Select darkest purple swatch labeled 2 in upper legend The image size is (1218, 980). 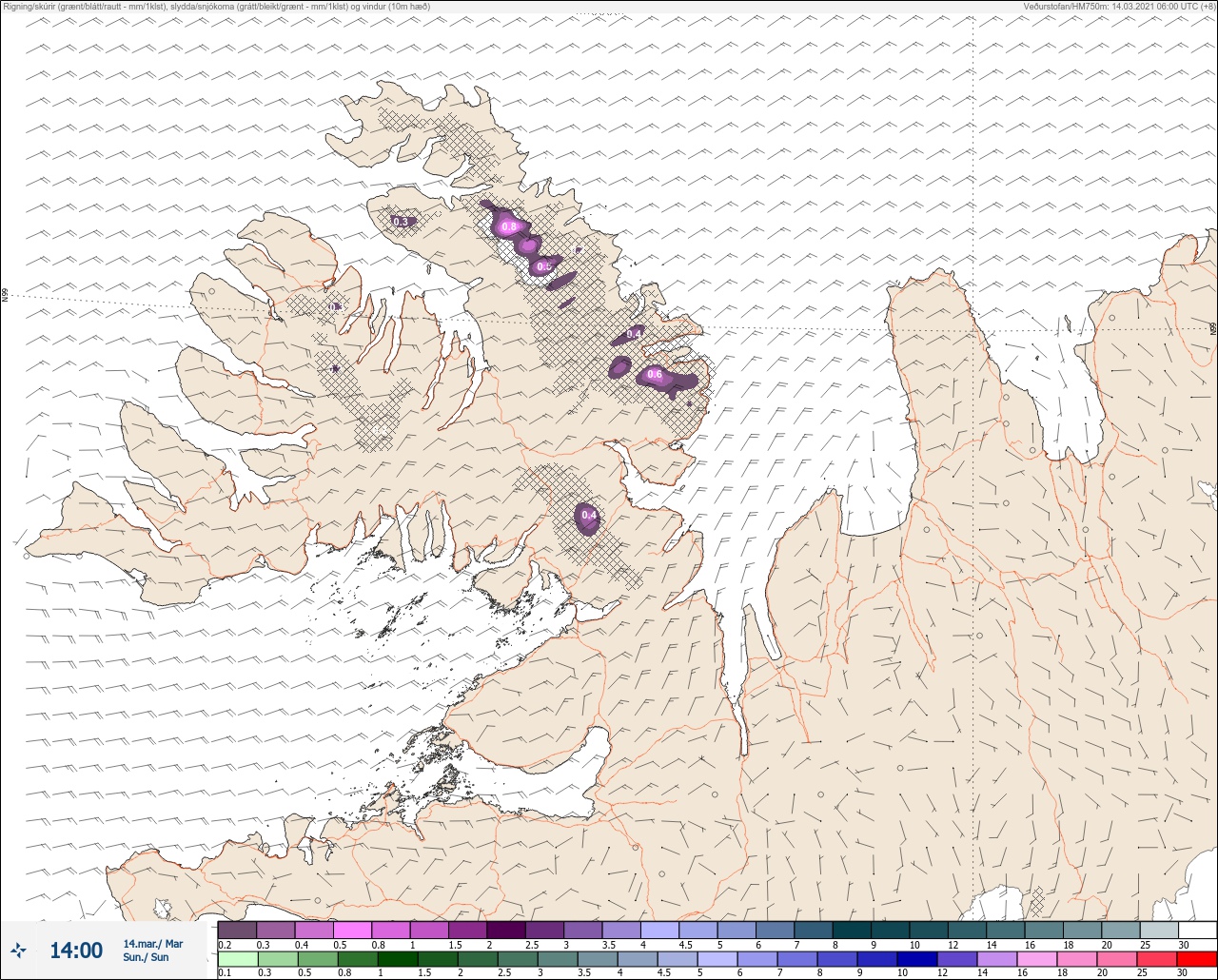pyautogui.click(x=506, y=930)
